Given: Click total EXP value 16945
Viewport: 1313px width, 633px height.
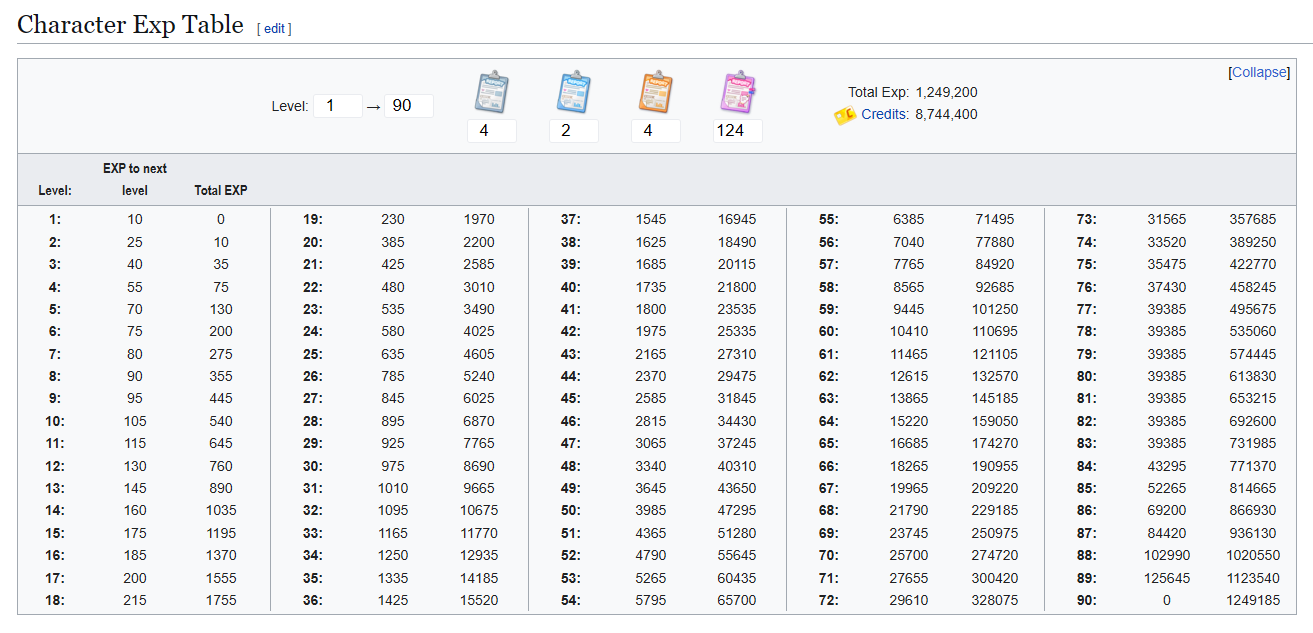Looking at the screenshot, I should coord(737,219).
